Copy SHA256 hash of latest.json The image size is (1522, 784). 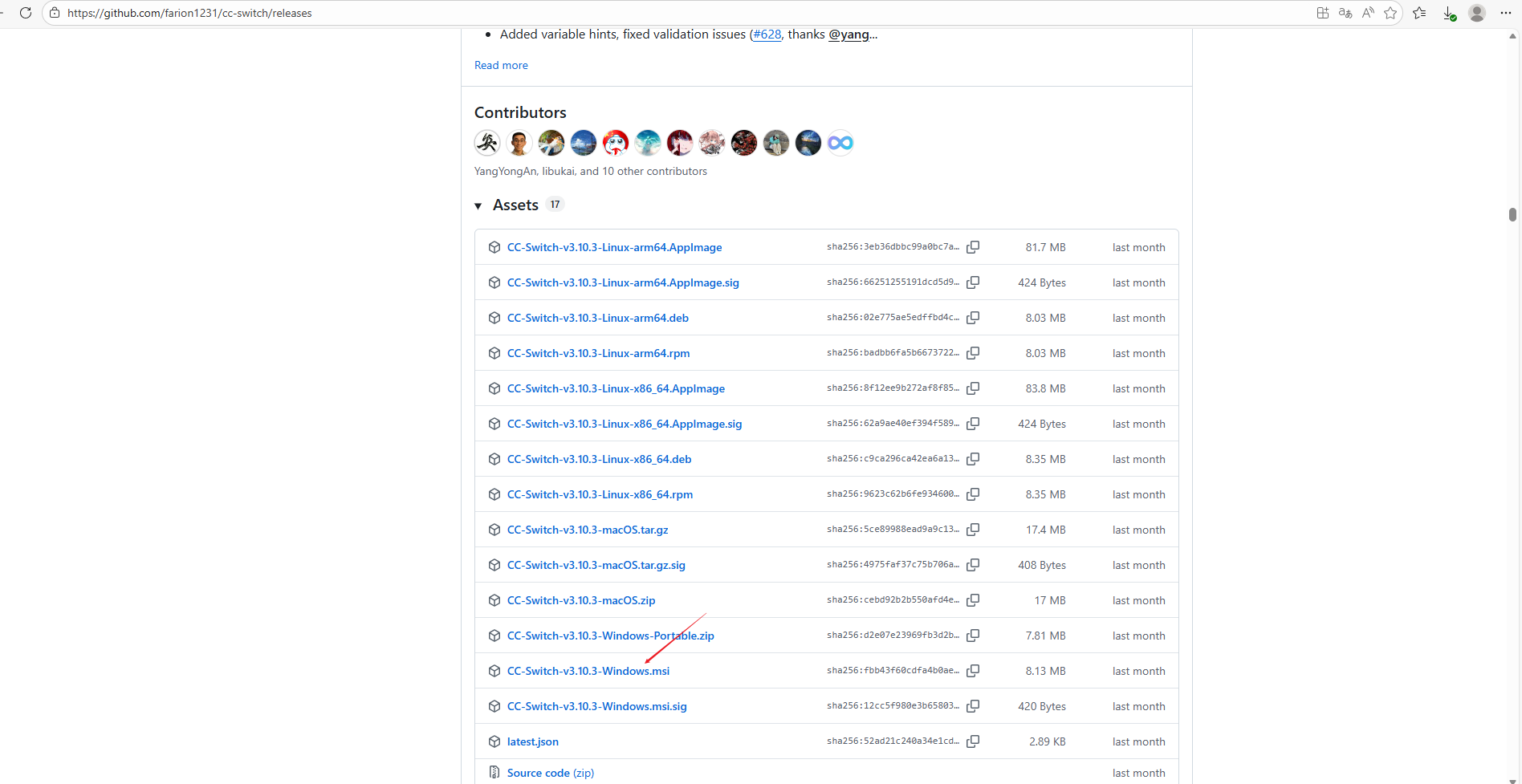pos(973,741)
